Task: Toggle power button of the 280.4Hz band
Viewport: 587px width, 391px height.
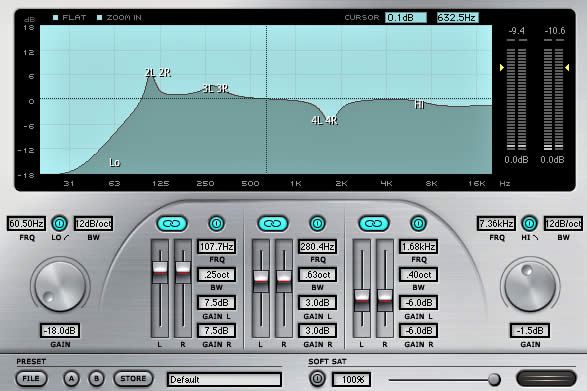Action: tap(317, 224)
